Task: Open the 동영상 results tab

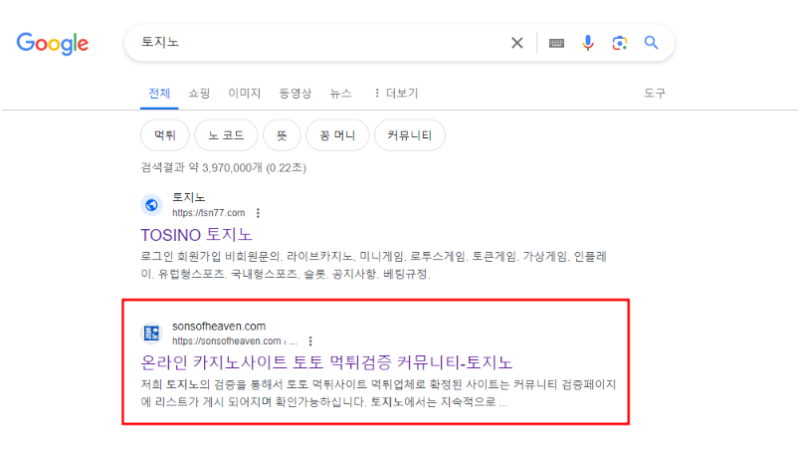Action: (x=296, y=93)
